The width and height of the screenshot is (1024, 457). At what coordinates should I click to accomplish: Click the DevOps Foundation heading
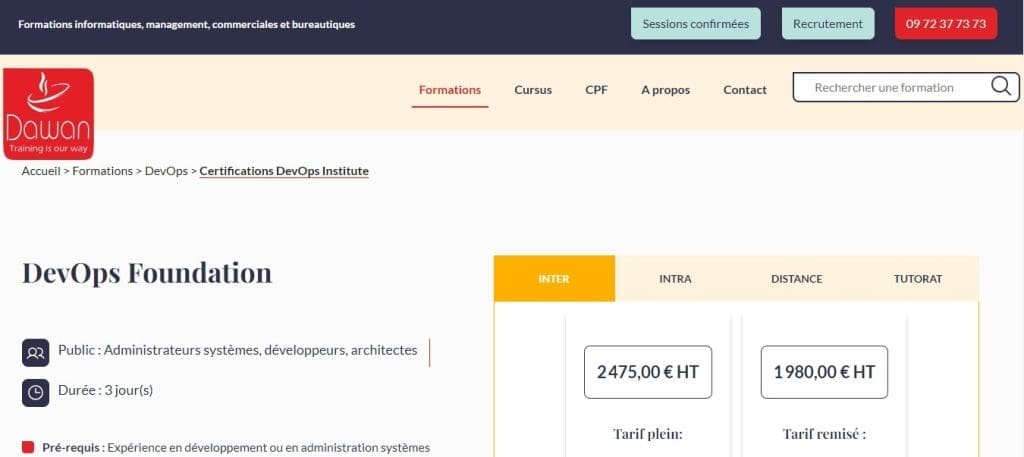coord(147,272)
